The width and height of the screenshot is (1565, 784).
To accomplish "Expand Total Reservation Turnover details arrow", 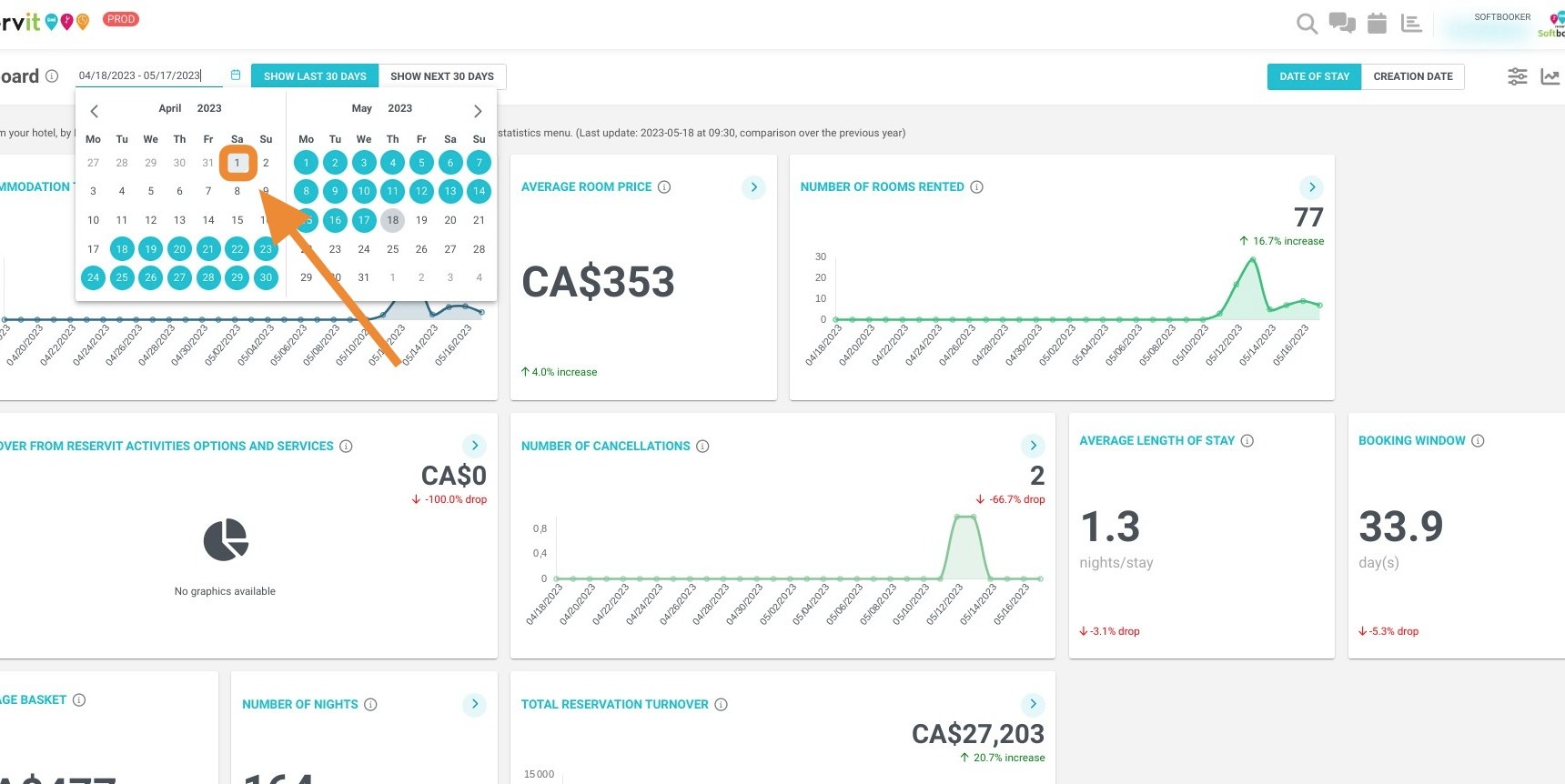I will (1032, 704).
